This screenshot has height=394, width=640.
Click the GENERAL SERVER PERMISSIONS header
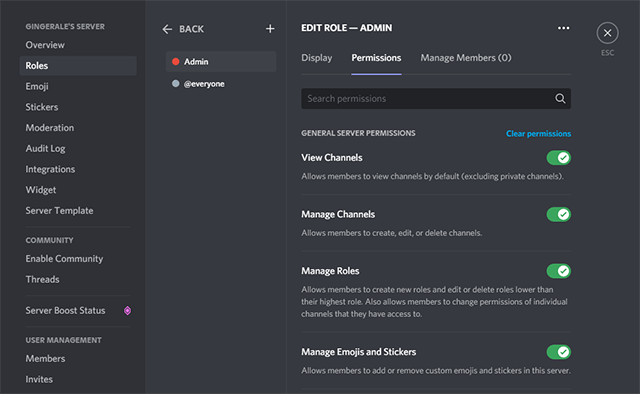[358, 133]
